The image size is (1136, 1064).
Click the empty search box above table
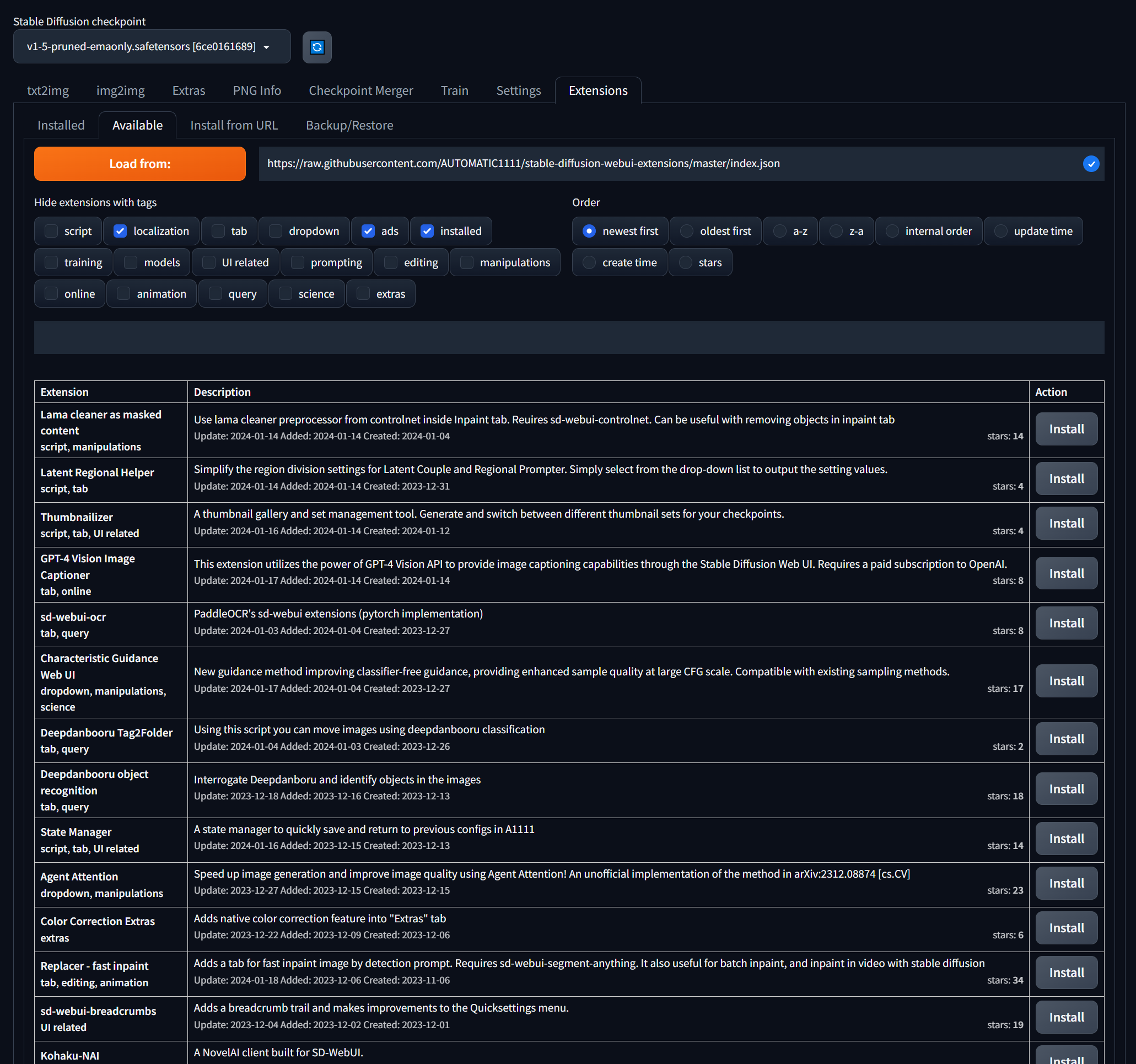[569, 337]
